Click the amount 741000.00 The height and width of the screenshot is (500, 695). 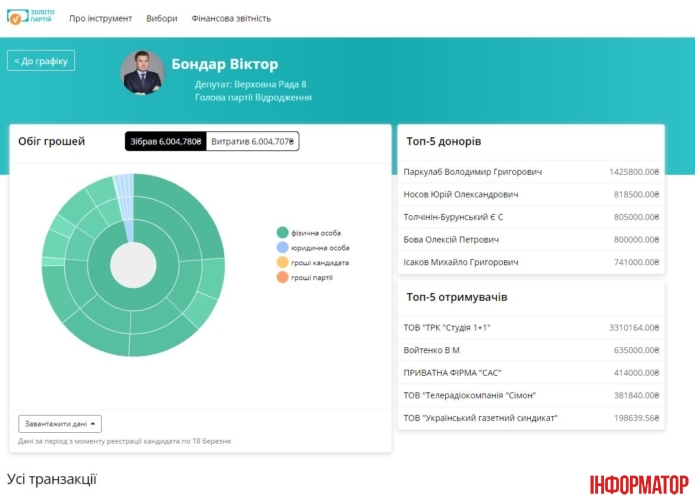point(636,262)
